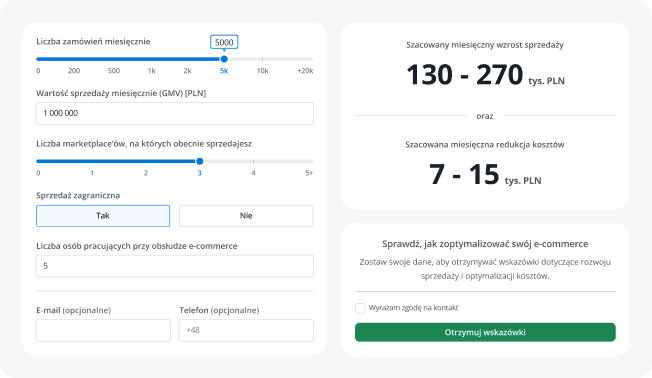Focus the e-commerce staff count field
Image resolution: width=652 pixels, height=378 pixels.
pos(175,266)
